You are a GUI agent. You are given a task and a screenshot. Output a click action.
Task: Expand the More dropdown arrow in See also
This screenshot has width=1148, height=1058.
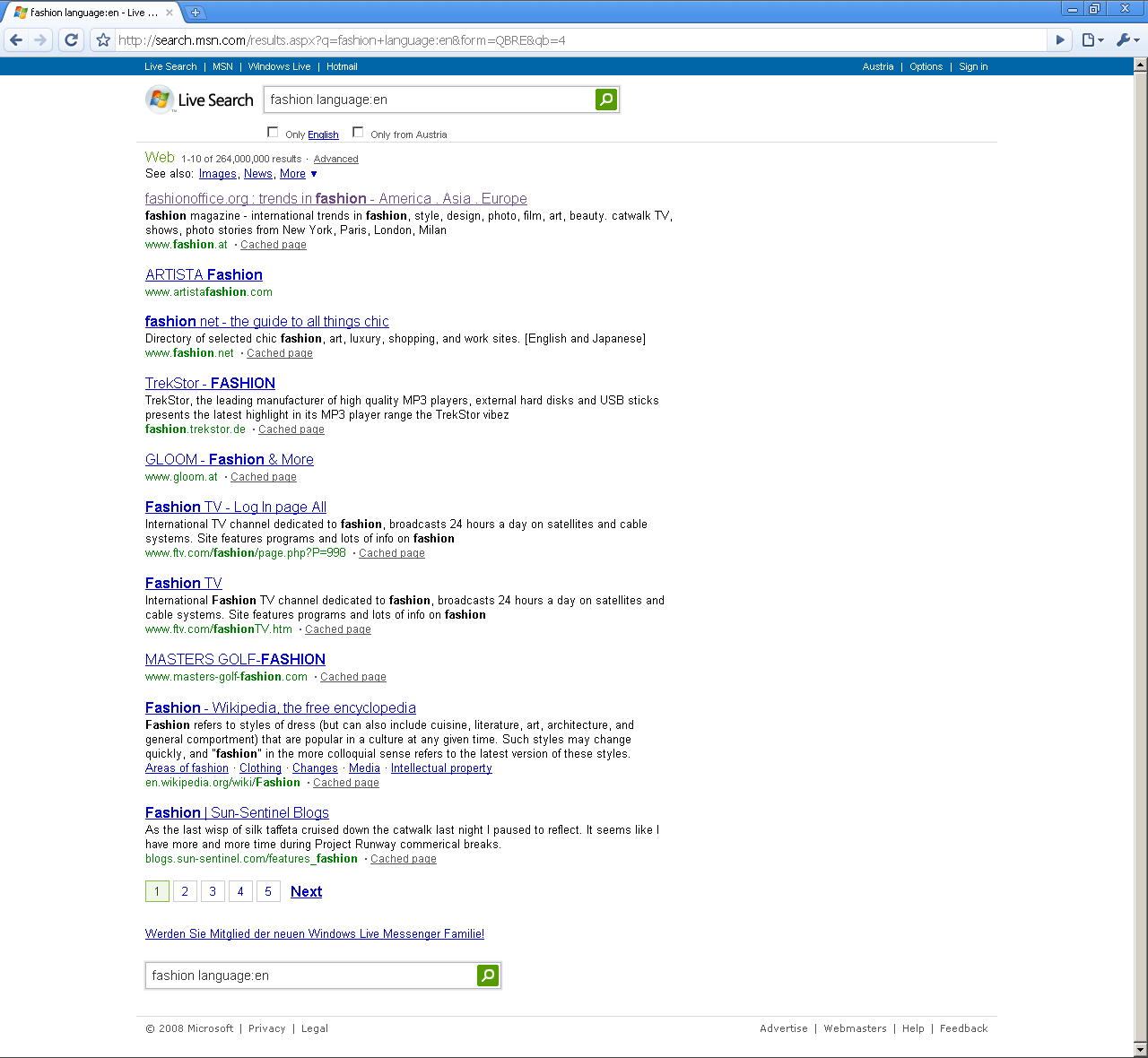coord(314,174)
